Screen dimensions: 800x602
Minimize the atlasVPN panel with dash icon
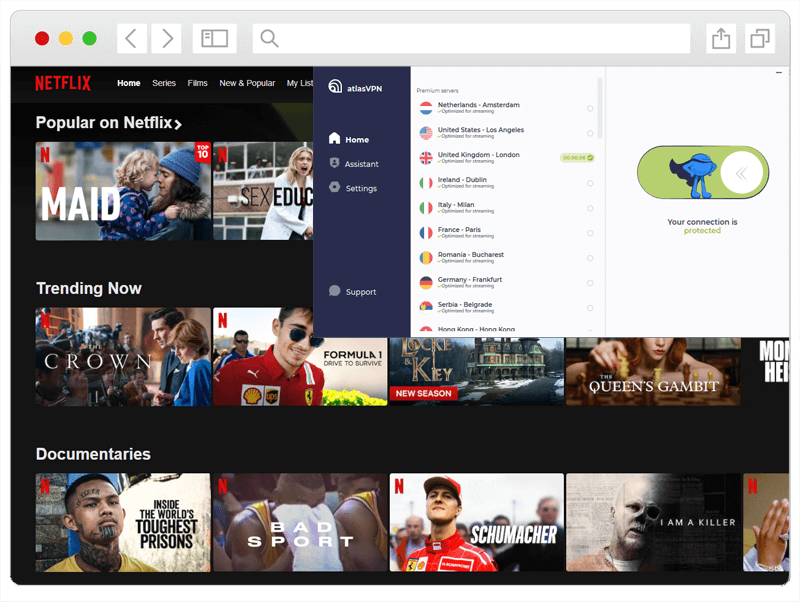coord(779,73)
